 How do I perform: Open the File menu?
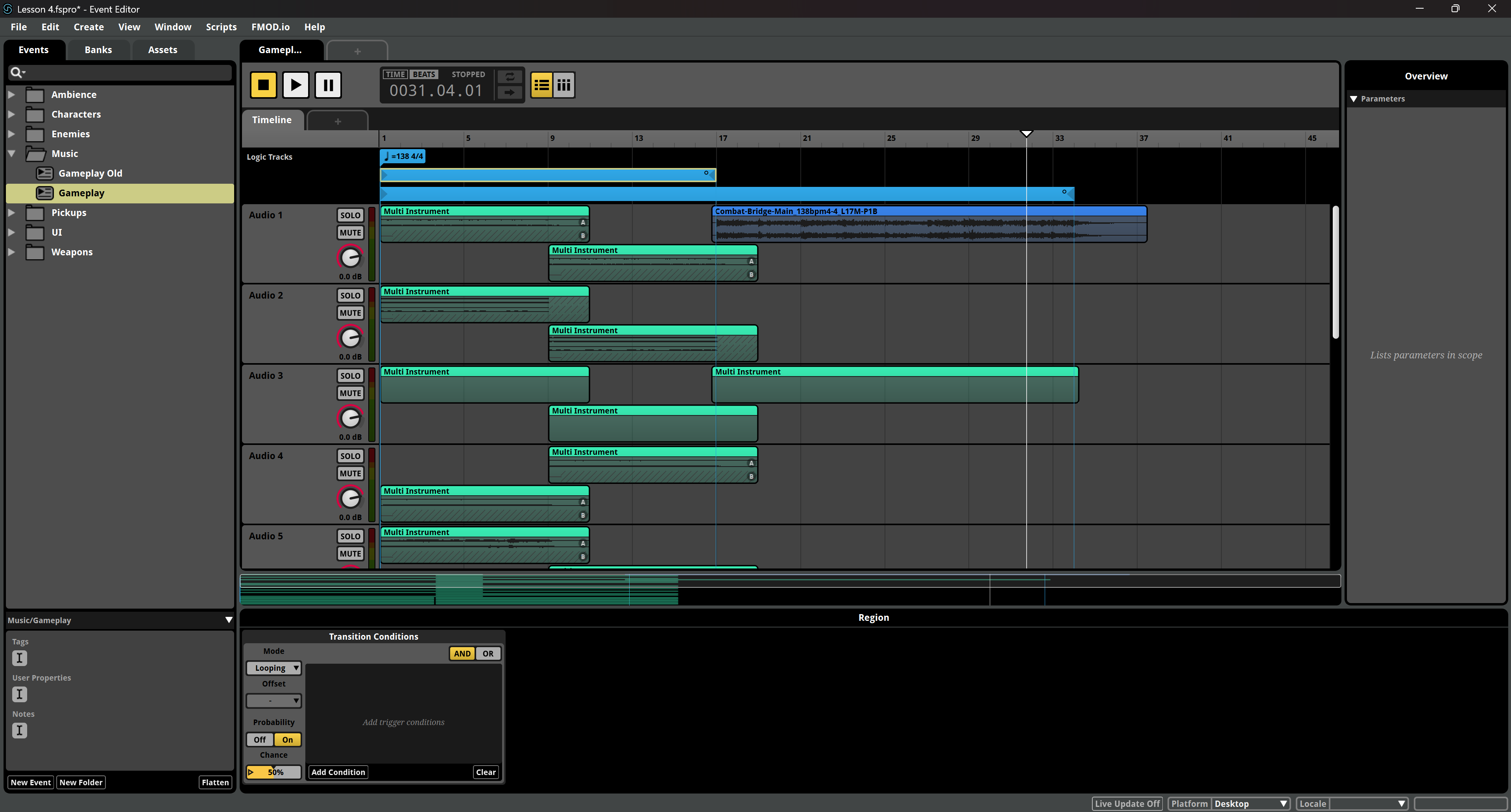point(19,27)
